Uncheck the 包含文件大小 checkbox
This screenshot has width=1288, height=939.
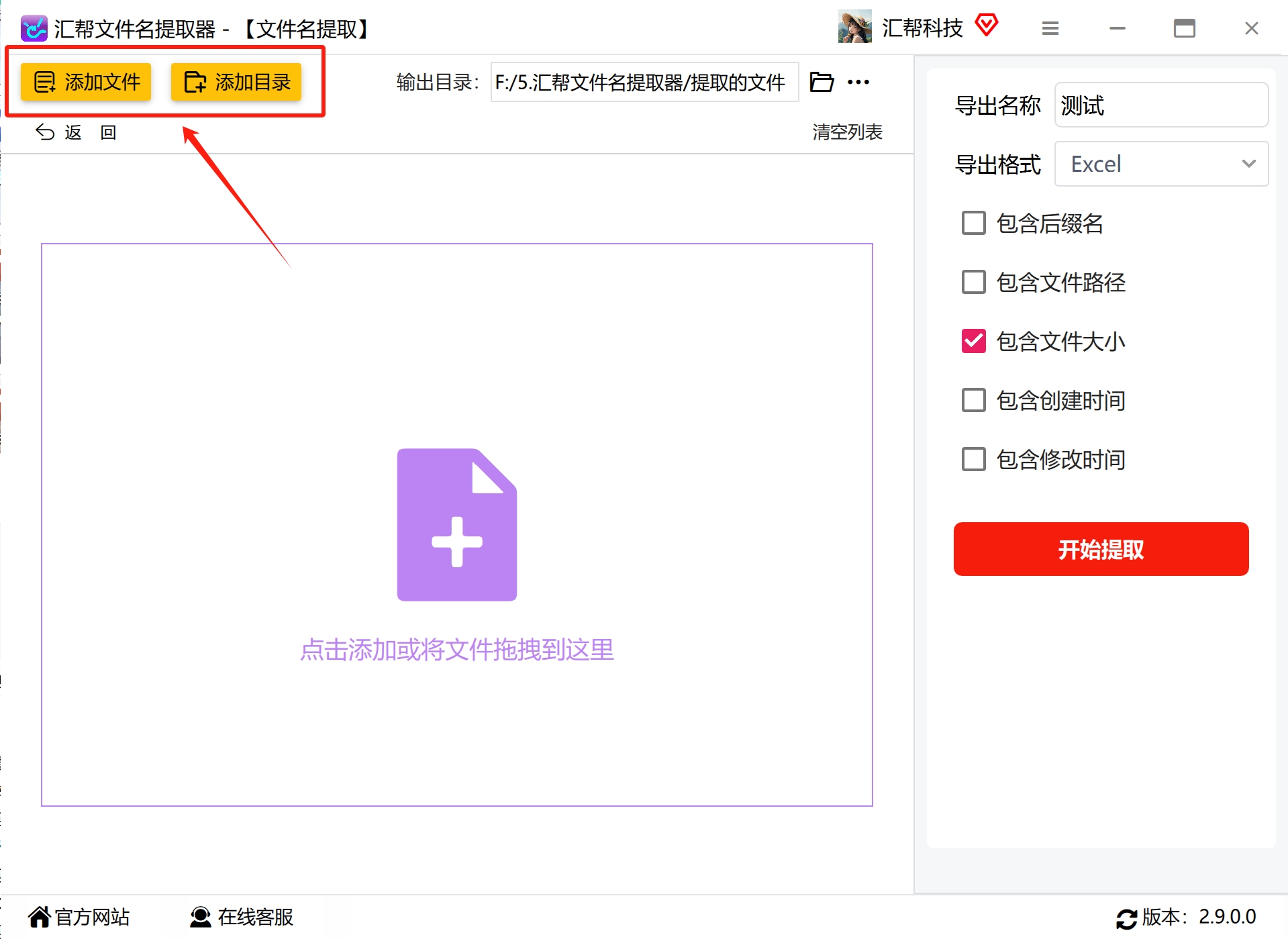point(974,341)
